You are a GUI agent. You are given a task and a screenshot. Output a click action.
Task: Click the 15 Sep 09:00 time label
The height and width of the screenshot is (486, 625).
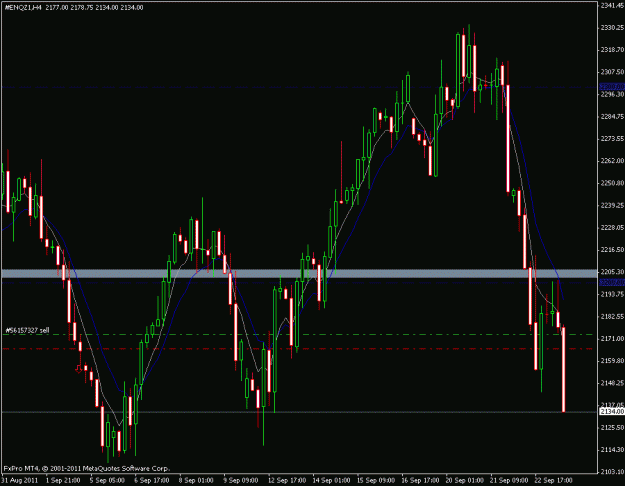click(x=376, y=480)
